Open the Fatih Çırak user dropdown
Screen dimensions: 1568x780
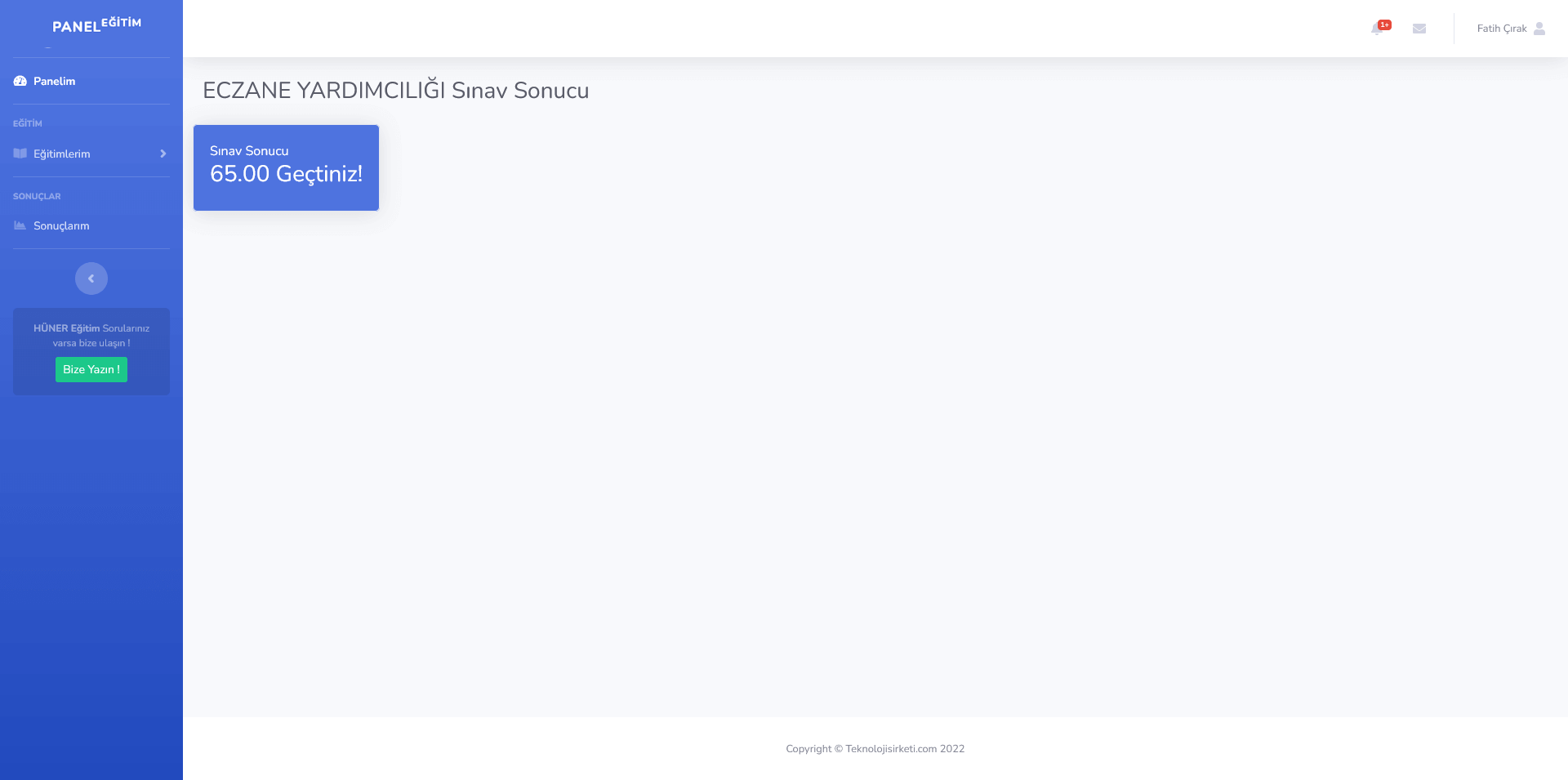pos(1501,29)
